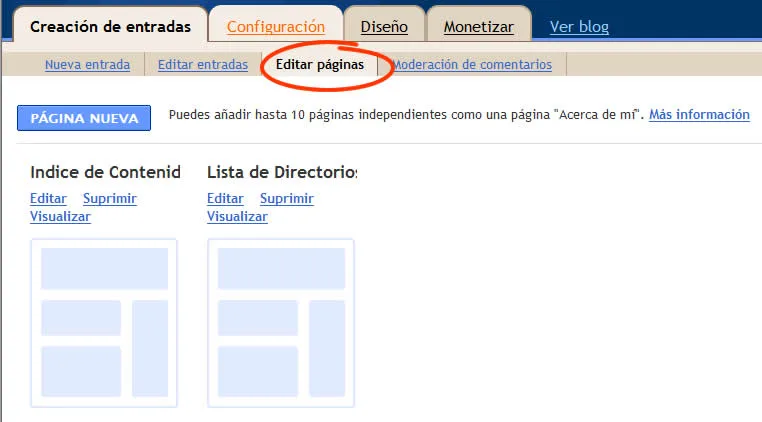Viewport: 762px width, 422px height.
Task: Follow the Más información link
Action: (x=699, y=115)
